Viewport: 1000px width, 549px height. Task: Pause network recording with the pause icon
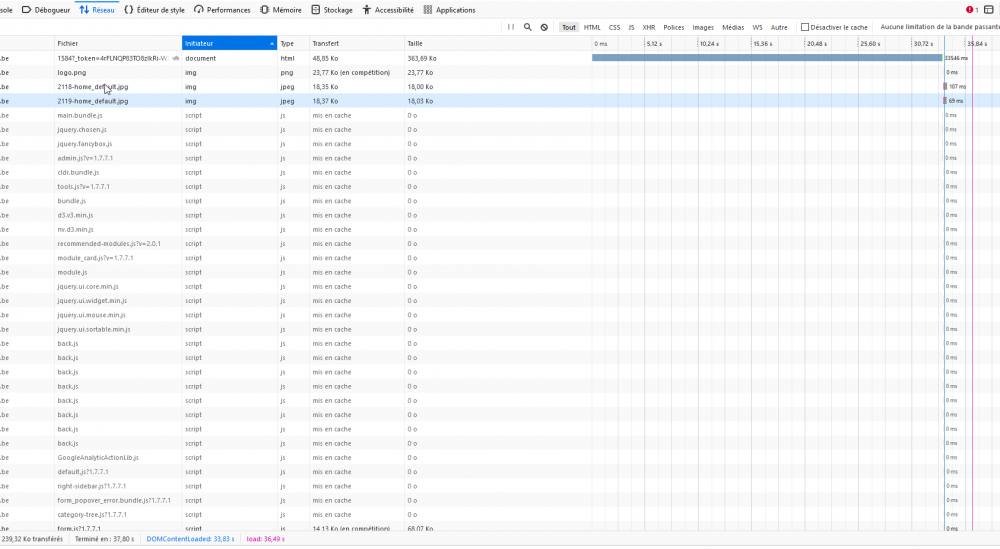coord(511,27)
